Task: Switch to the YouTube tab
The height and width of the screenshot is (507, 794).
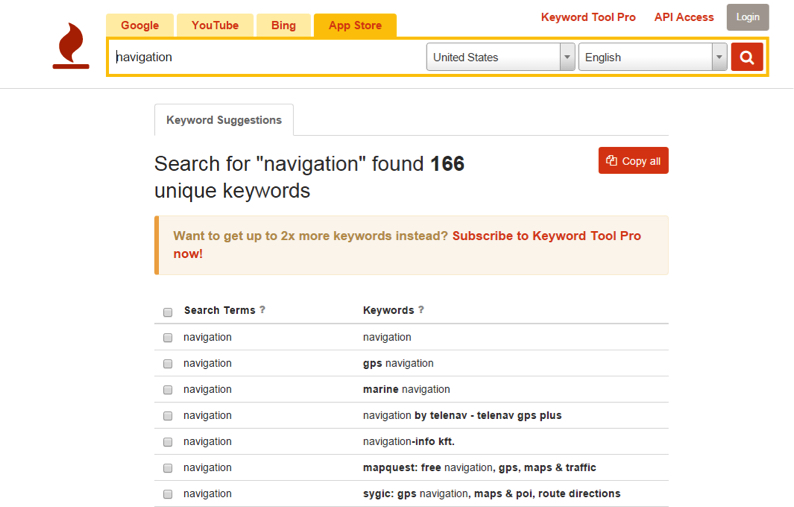Action: tap(215, 25)
